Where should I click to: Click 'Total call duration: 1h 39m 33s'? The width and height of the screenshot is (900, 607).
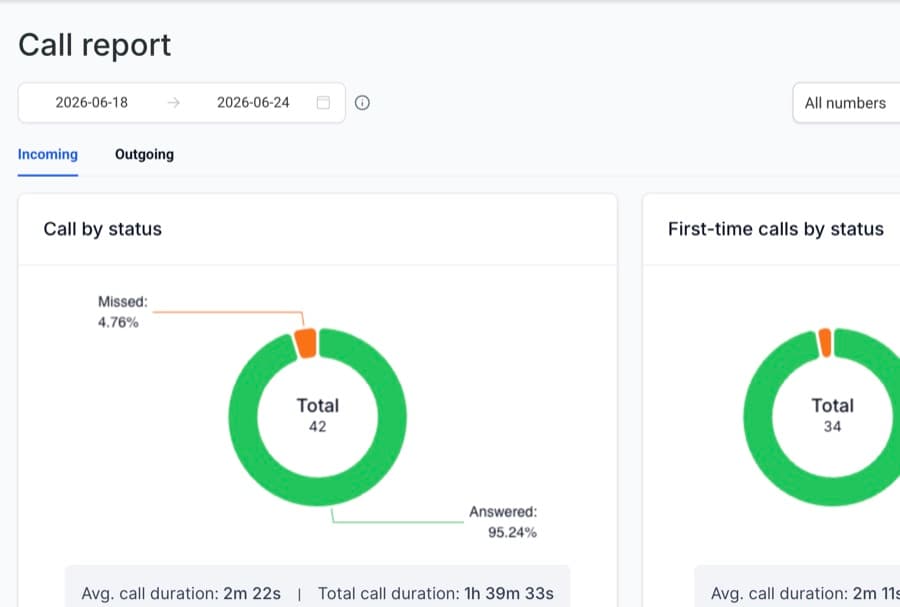(436, 593)
